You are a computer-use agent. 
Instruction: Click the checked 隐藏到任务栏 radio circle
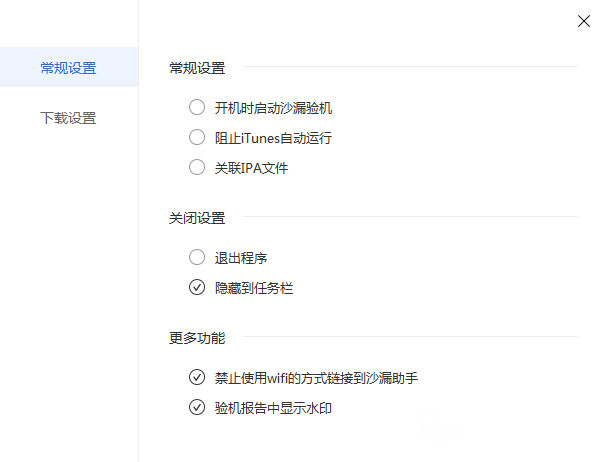(x=196, y=288)
